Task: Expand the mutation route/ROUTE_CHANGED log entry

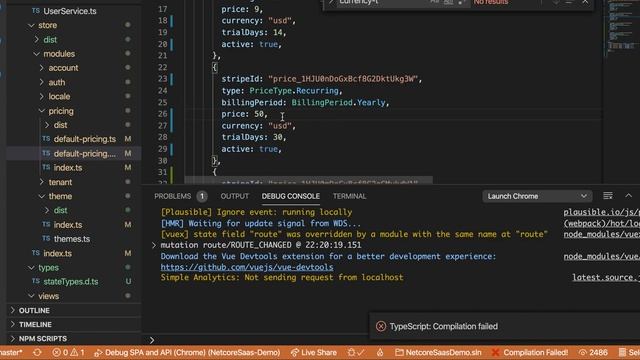Action: click(x=153, y=245)
